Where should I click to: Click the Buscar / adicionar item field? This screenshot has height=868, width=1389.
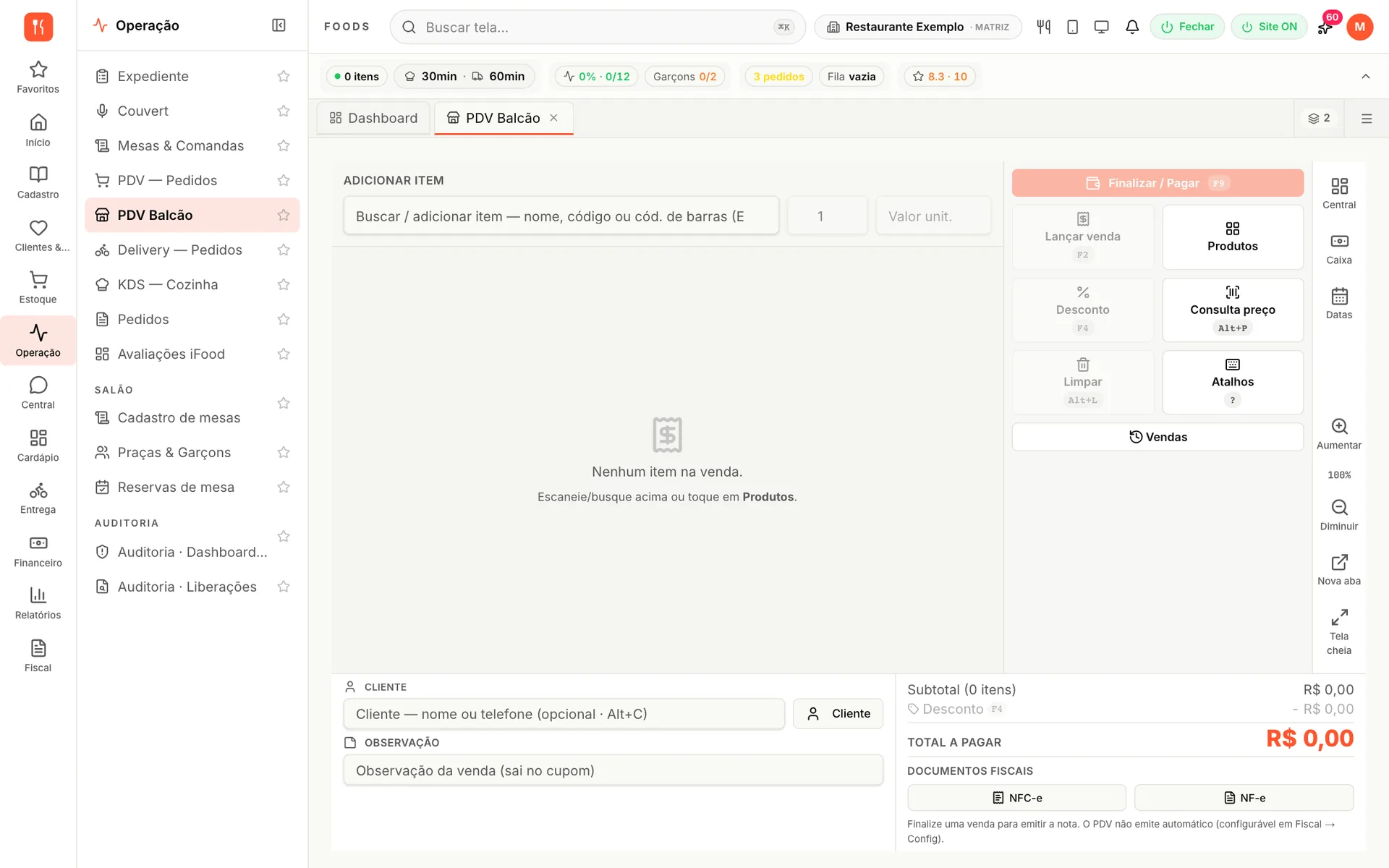[561, 216]
